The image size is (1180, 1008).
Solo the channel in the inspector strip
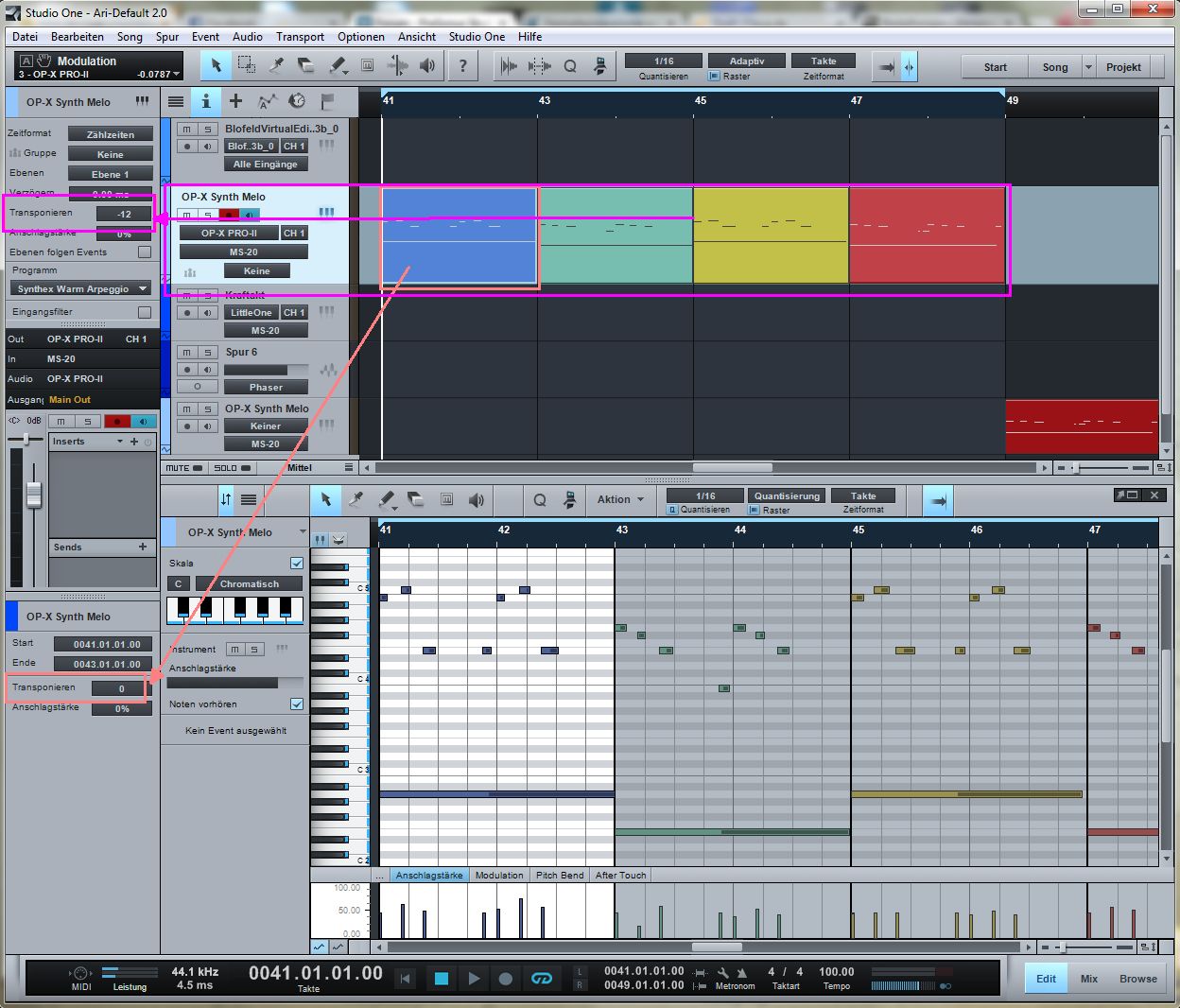[x=88, y=421]
